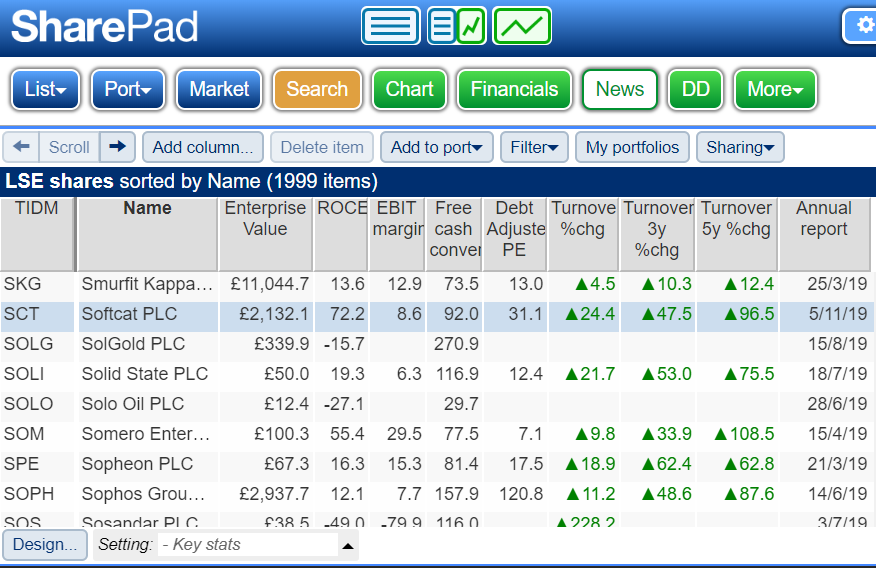This screenshot has height=568, width=876.
Task: Click the 120.8 Debt Adjusted PE cell
Action: [515, 494]
